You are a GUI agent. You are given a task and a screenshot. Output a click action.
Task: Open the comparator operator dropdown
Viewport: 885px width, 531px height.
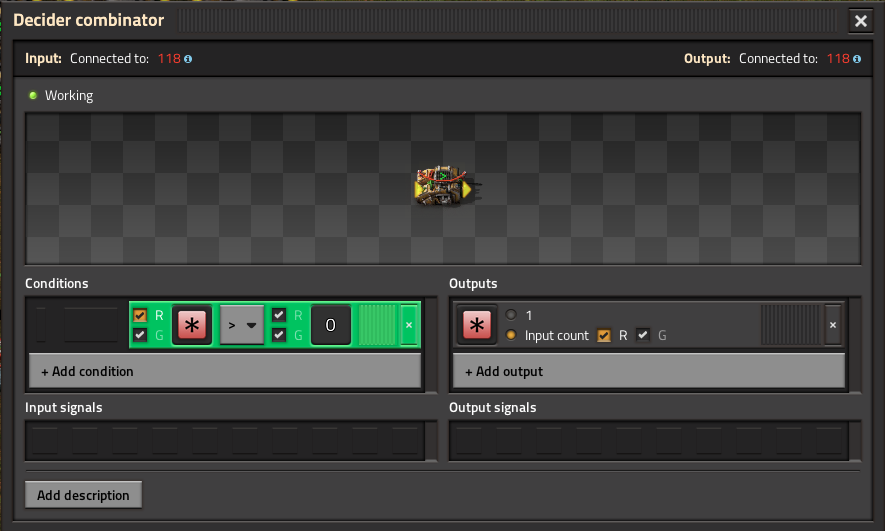click(242, 325)
